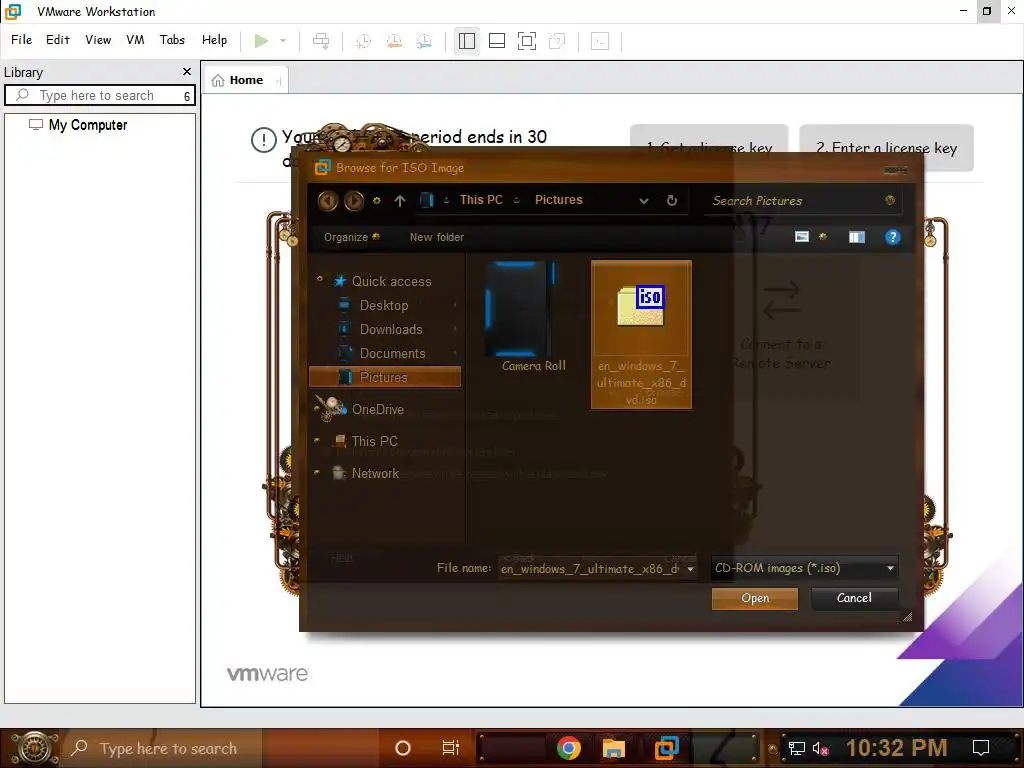The height and width of the screenshot is (768, 1024).
Task: Click the Cancel button
Action: tap(854, 598)
